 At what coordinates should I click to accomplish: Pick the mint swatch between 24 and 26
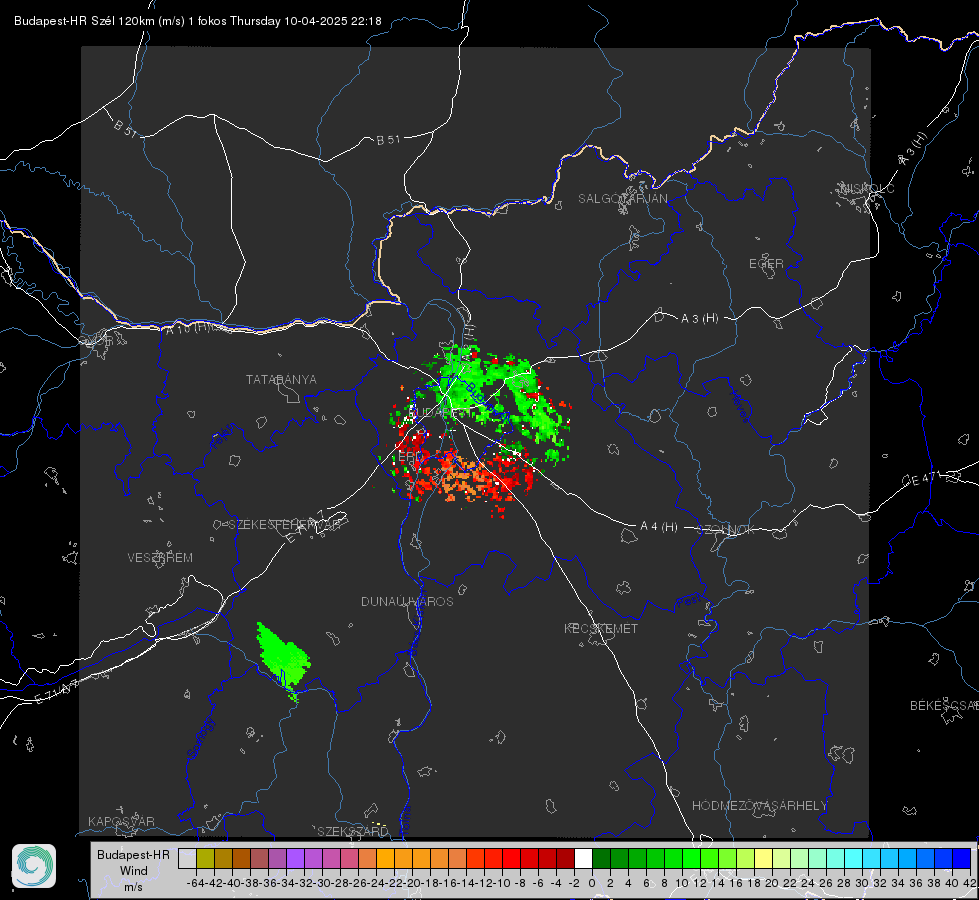pos(817,858)
